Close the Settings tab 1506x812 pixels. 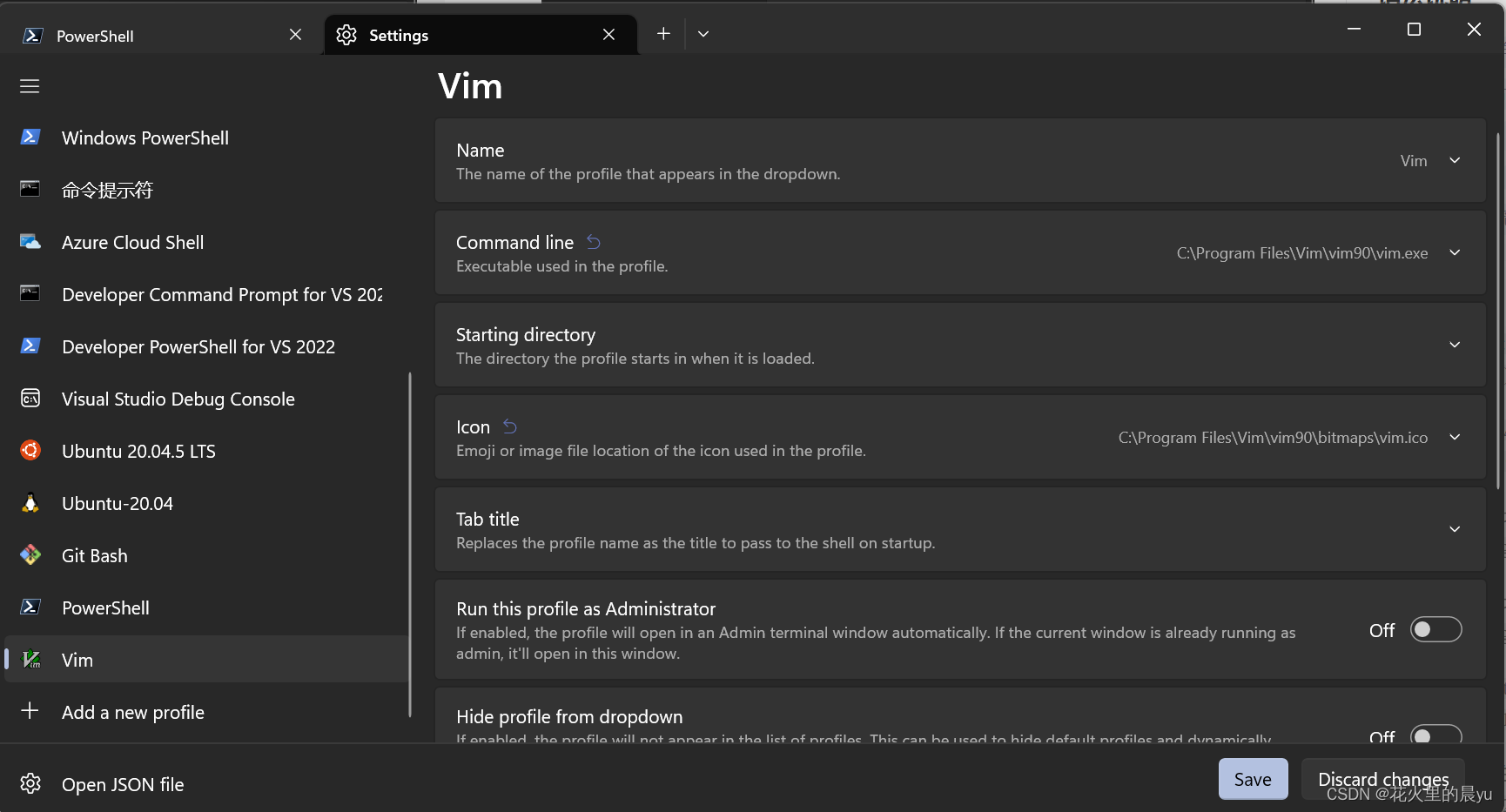608,35
